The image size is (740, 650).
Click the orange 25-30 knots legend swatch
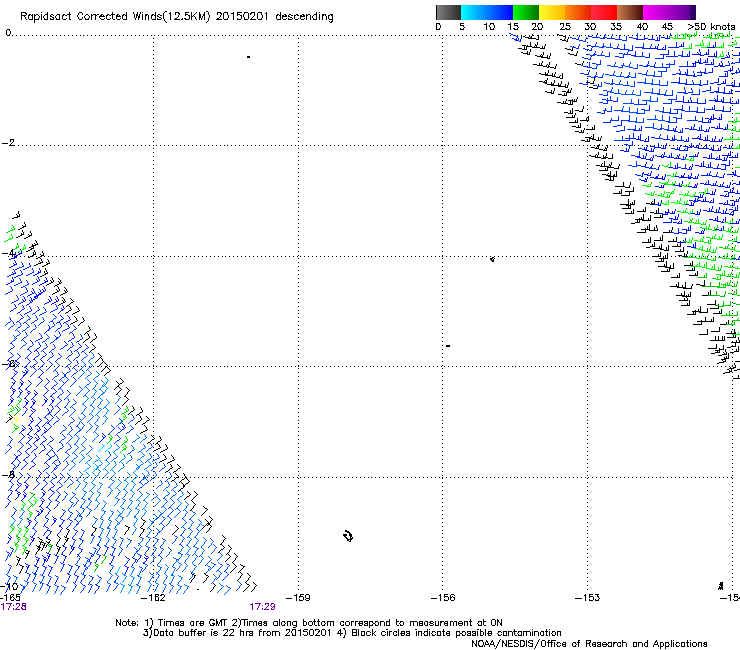578,12
